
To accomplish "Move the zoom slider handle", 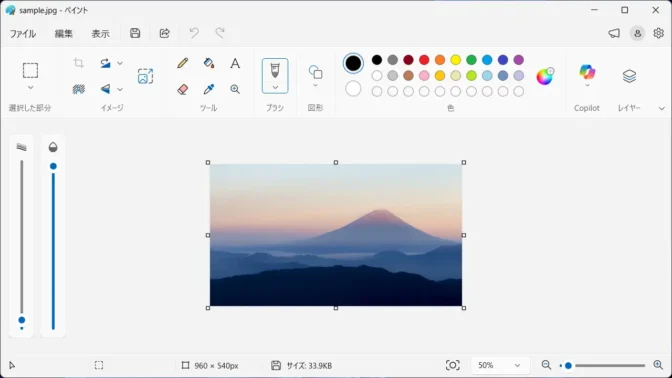I will click(568, 366).
